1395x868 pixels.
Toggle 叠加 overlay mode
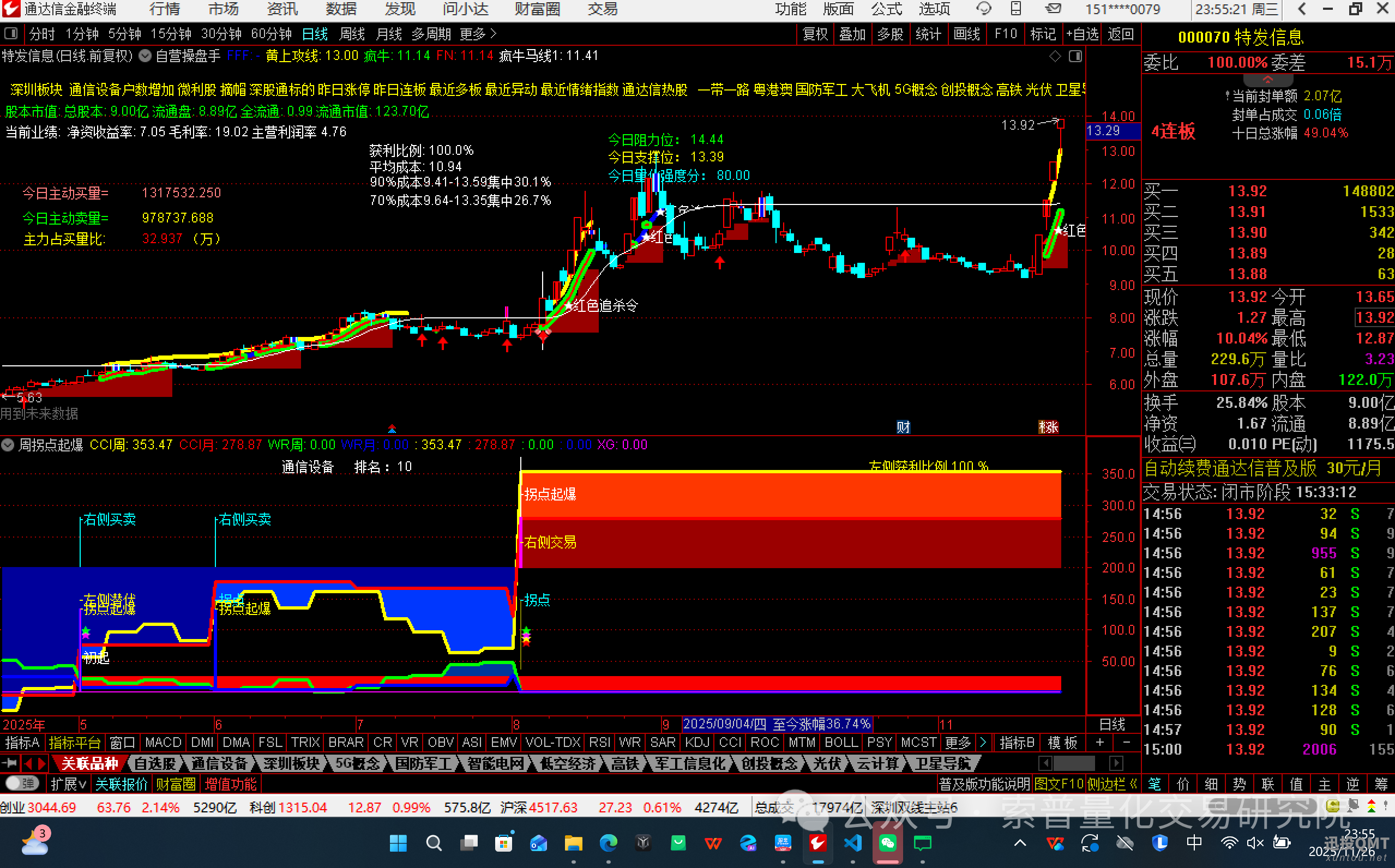click(x=853, y=34)
